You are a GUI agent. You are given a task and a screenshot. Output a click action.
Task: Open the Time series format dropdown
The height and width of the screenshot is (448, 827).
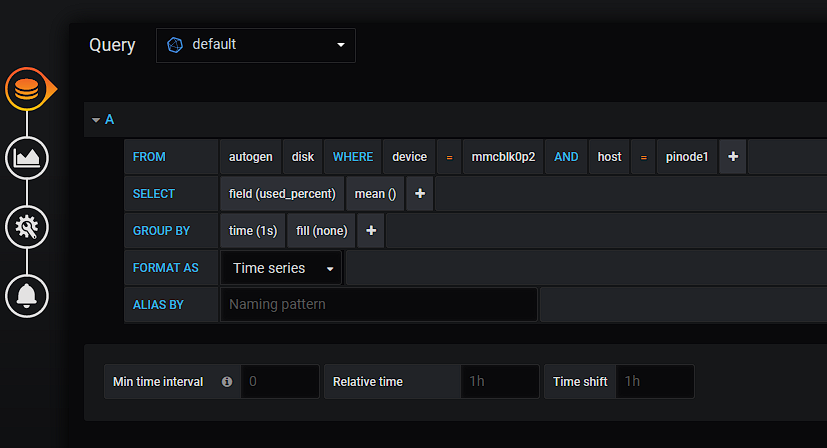coord(282,268)
